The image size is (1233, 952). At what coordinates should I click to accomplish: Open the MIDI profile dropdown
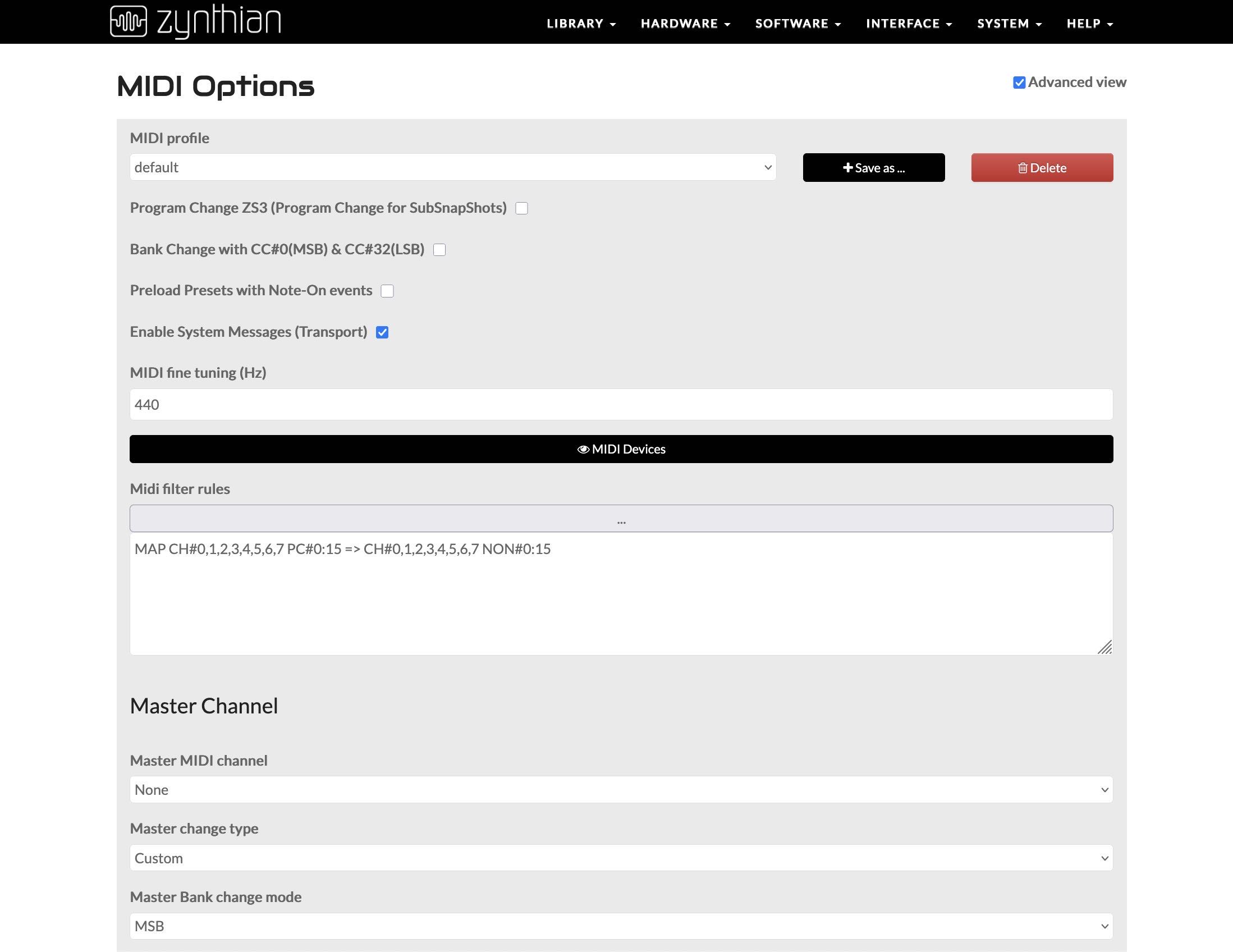tap(453, 167)
